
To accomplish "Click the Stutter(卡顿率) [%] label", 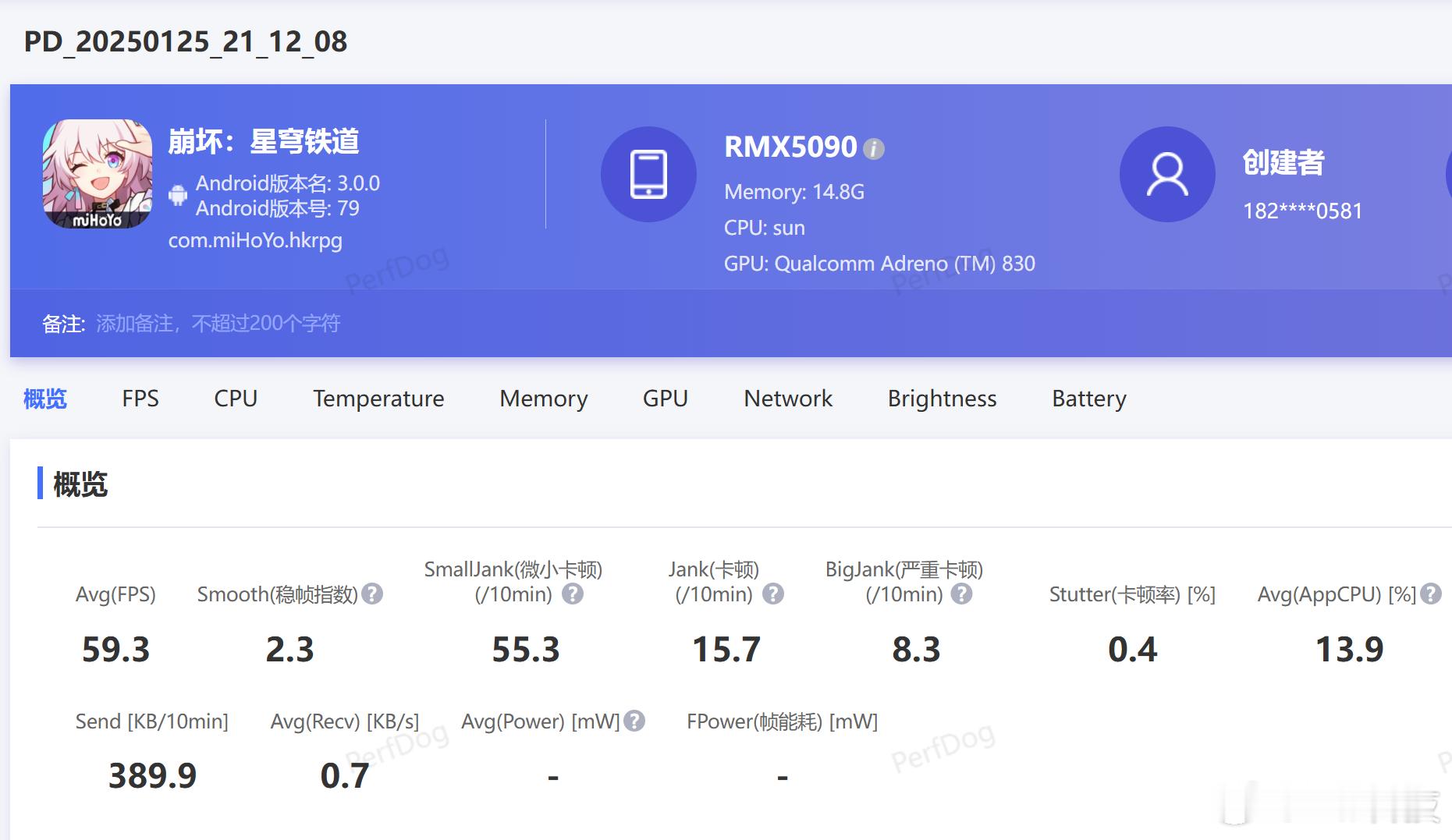I will pos(1132,594).
